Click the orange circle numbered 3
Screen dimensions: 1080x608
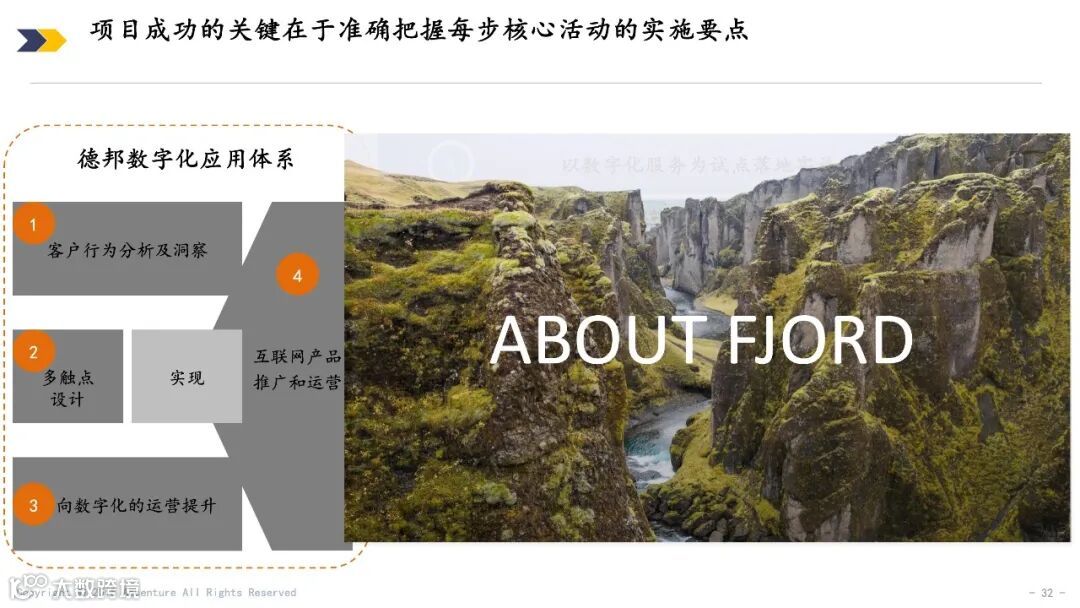coord(33,505)
